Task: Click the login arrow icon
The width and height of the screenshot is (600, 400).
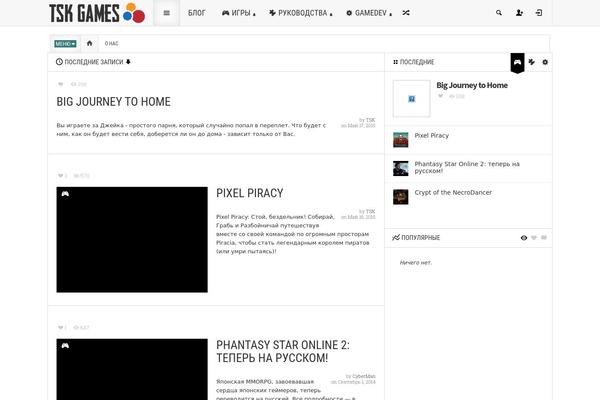Action: tap(539, 13)
